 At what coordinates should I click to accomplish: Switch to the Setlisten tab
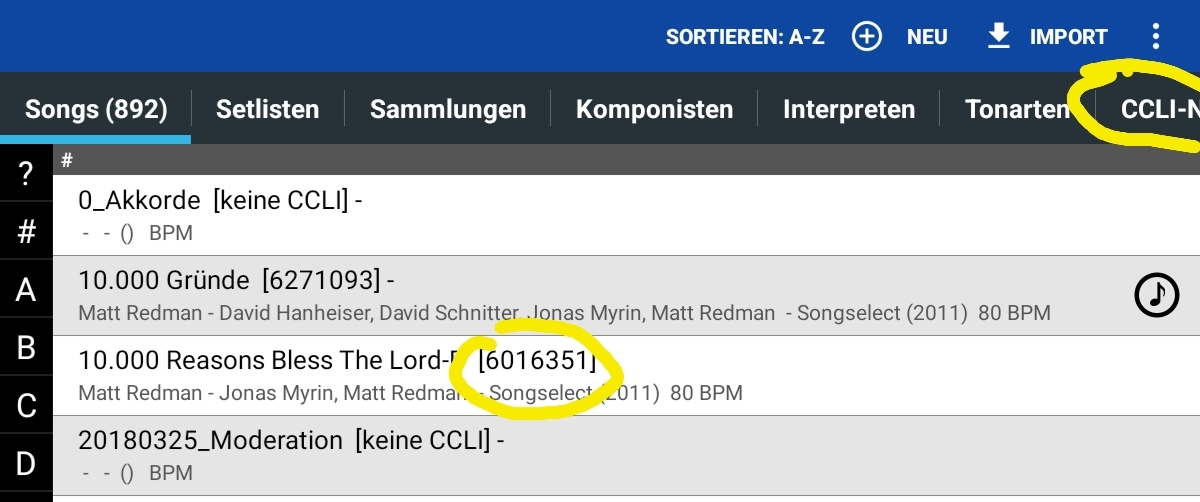(267, 108)
